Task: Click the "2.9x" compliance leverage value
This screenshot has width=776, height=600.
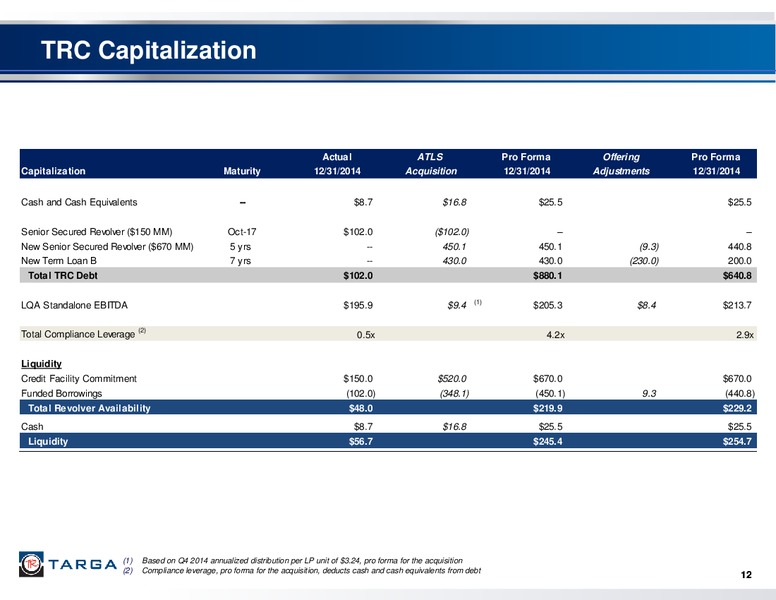Action: pos(745,335)
